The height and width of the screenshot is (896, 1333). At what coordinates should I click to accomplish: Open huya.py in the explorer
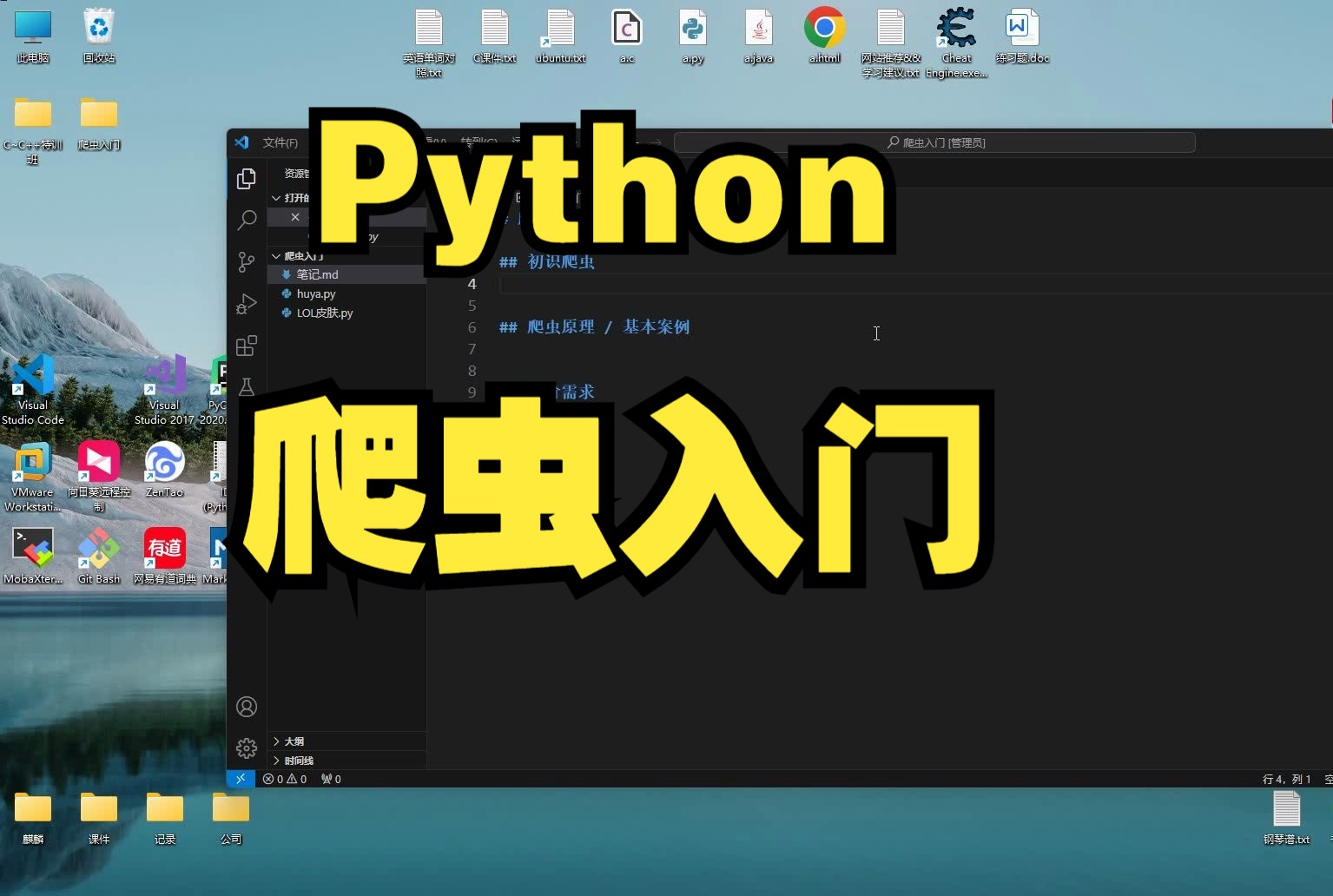click(x=346, y=293)
